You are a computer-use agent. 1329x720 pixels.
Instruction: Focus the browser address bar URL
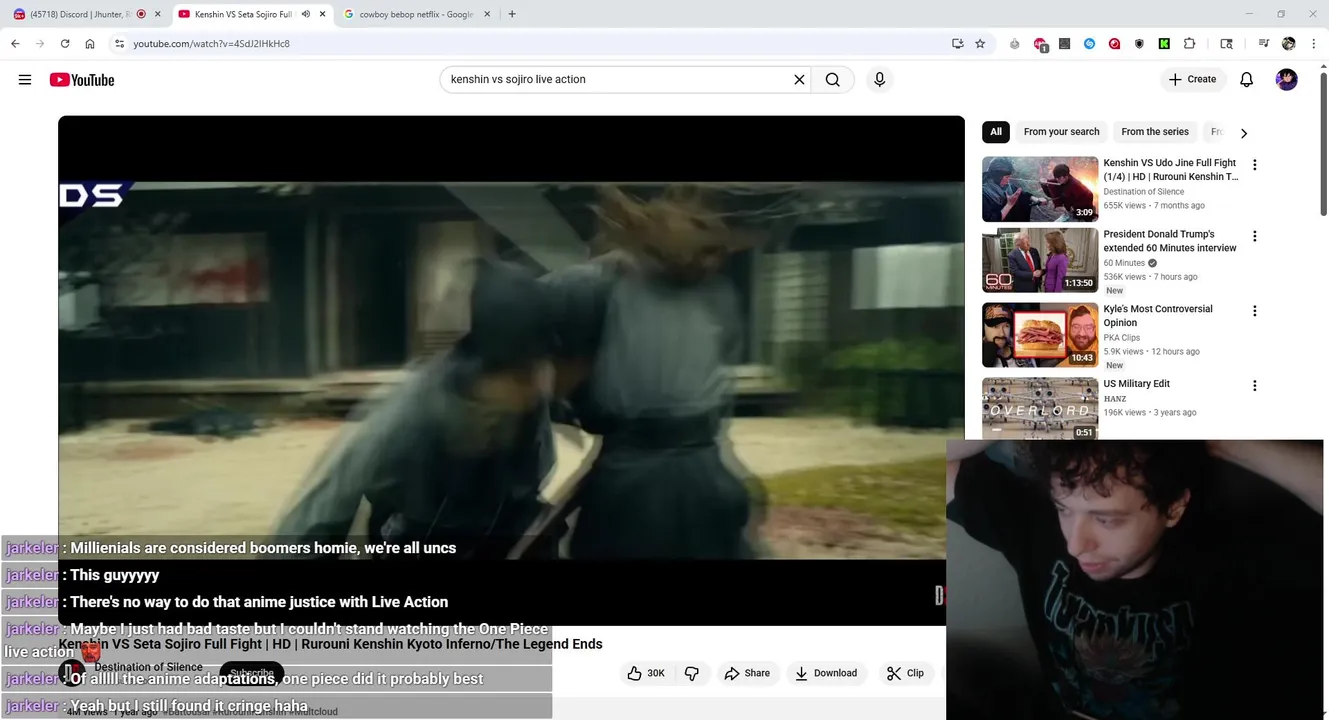(211, 44)
